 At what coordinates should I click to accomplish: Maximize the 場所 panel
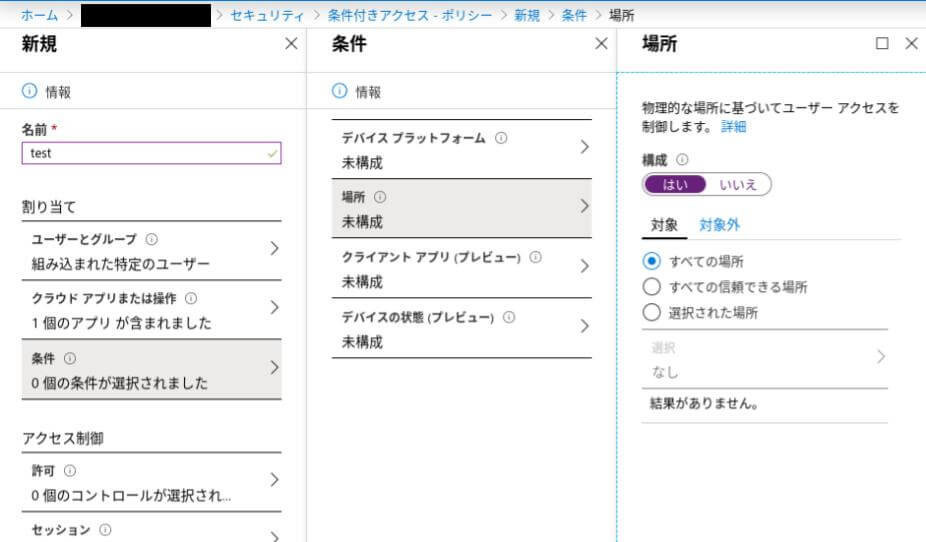[x=882, y=44]
